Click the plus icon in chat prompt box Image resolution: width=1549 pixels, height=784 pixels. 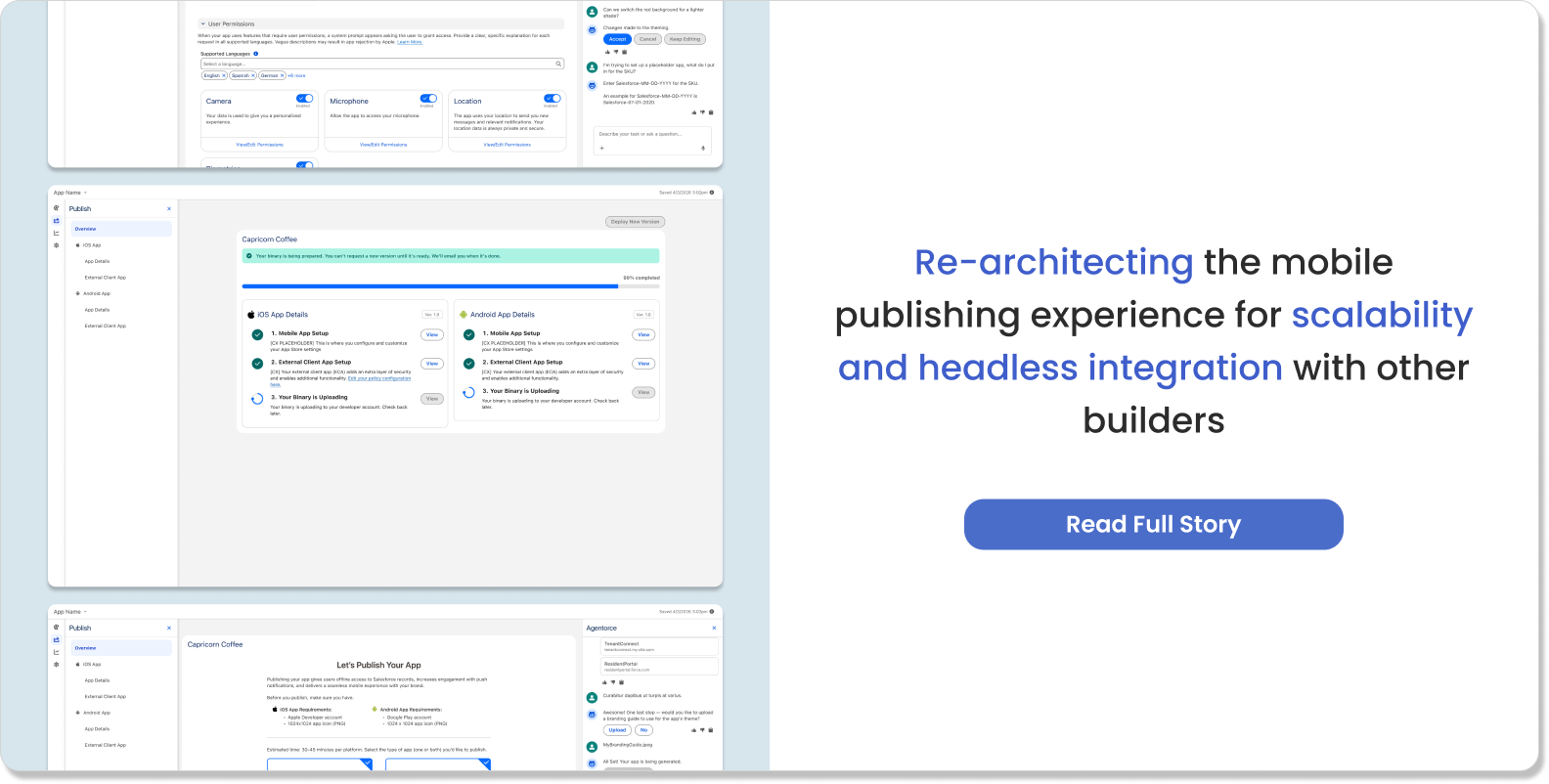click(x=601, y=149)
